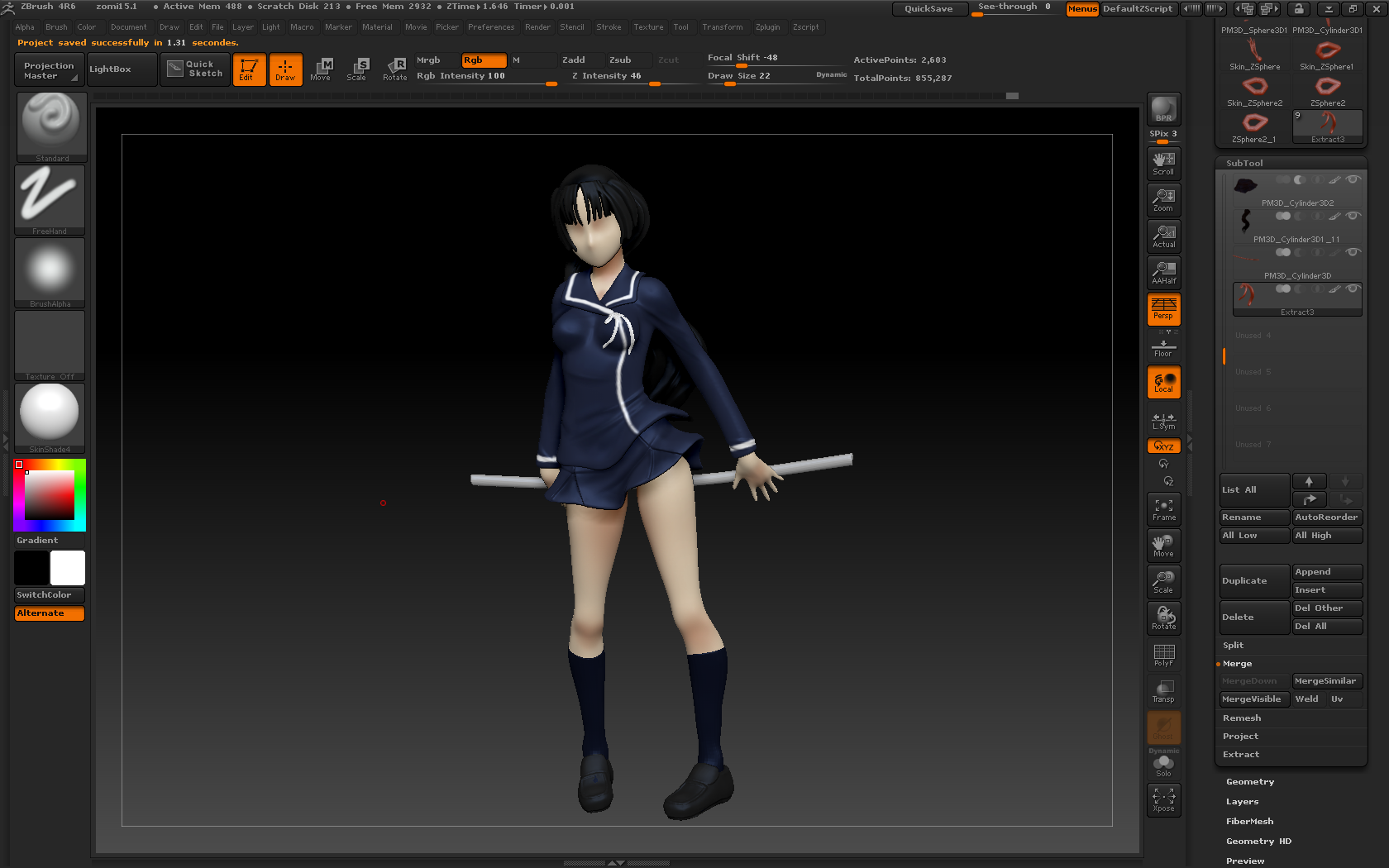This screenshot has height=868, width=1389.
Task: Expand the Geometry HD subpalette
Action: (x=1258, y=841)
